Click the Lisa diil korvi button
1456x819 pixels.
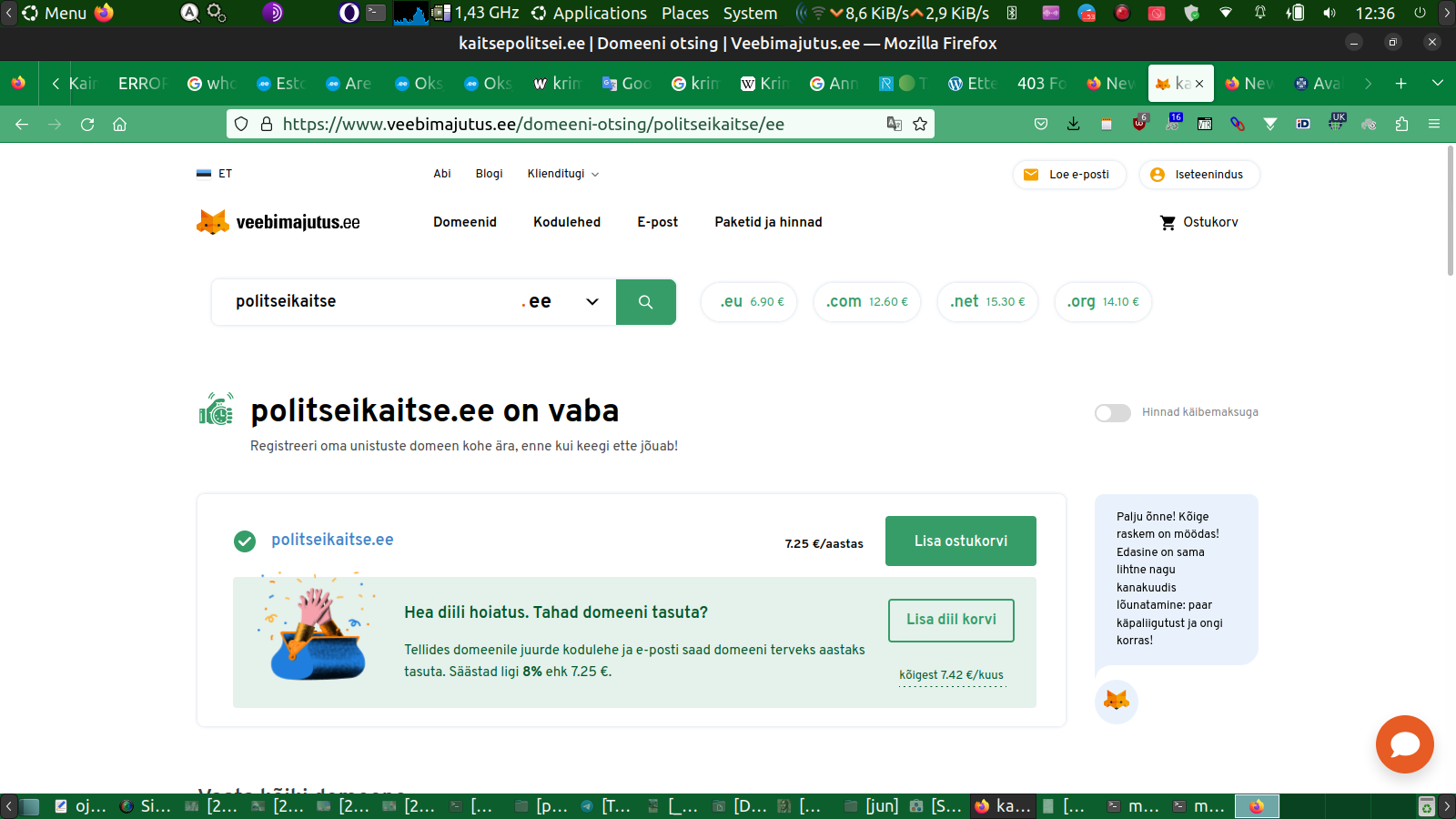point(951,620)
